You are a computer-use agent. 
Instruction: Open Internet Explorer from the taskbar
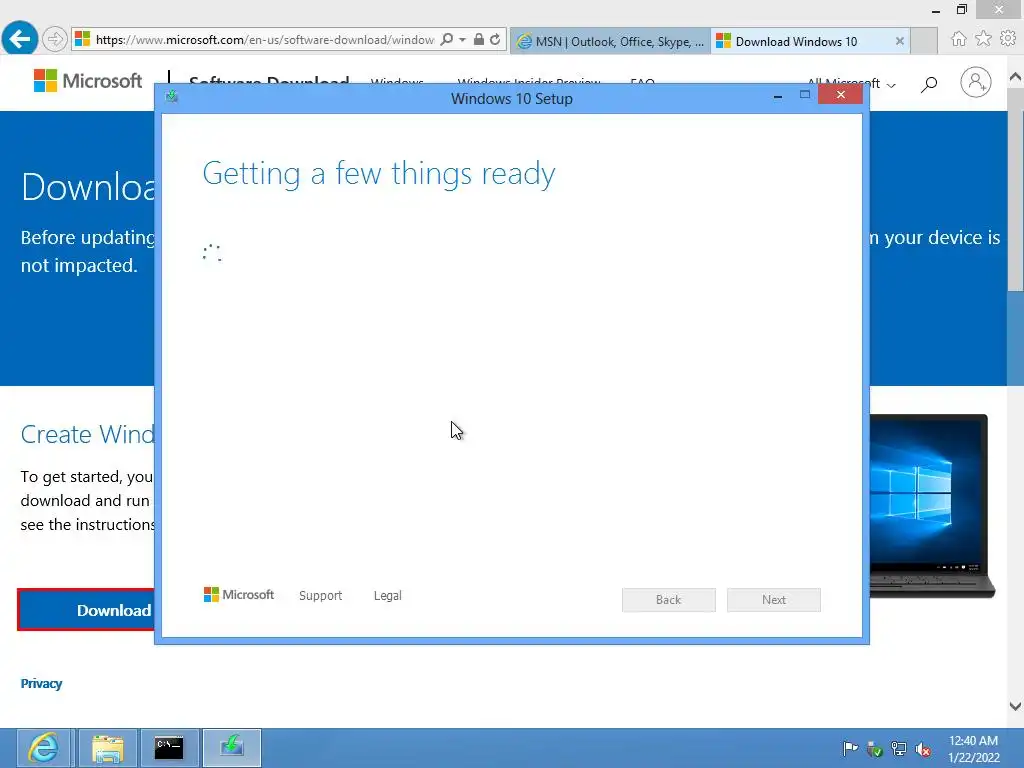click(43, 748)
